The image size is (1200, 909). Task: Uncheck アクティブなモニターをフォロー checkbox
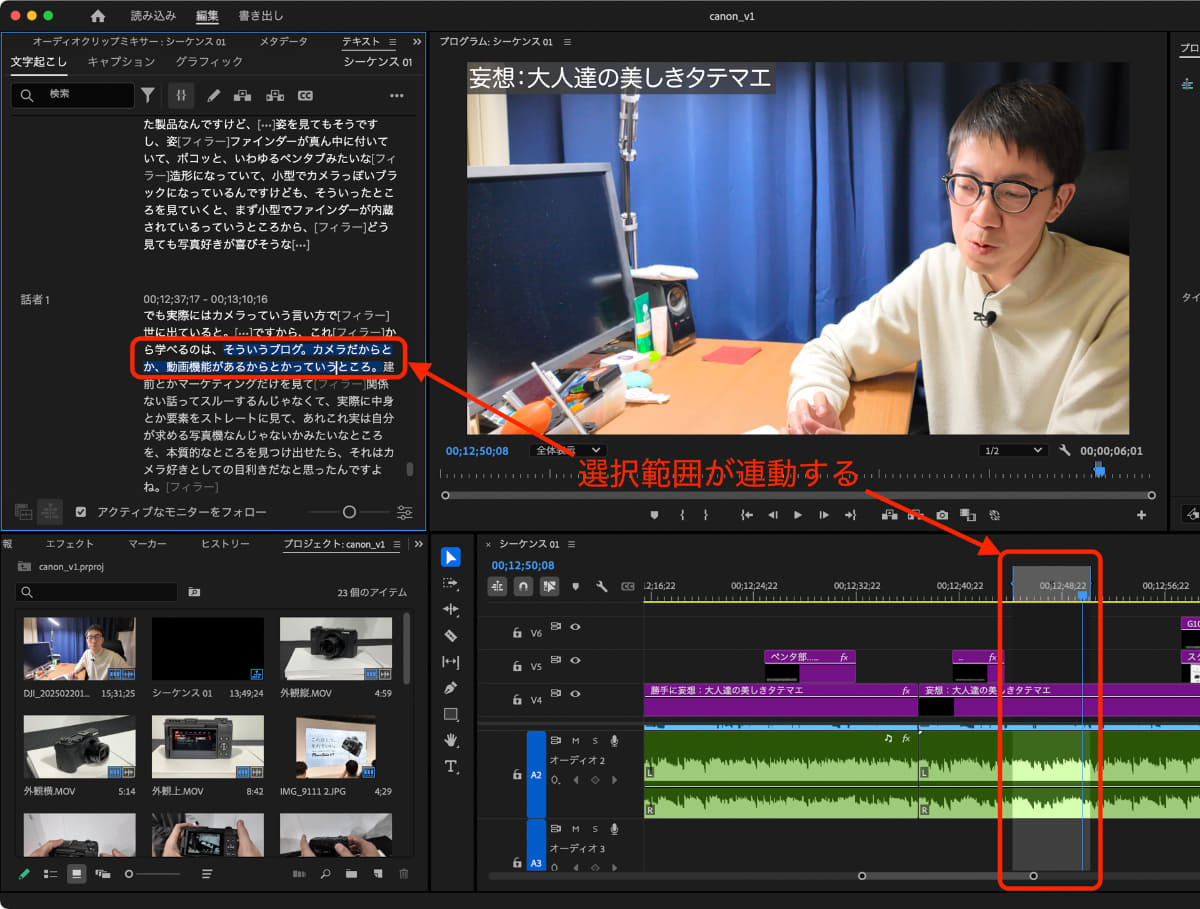(x=82, y=510)
